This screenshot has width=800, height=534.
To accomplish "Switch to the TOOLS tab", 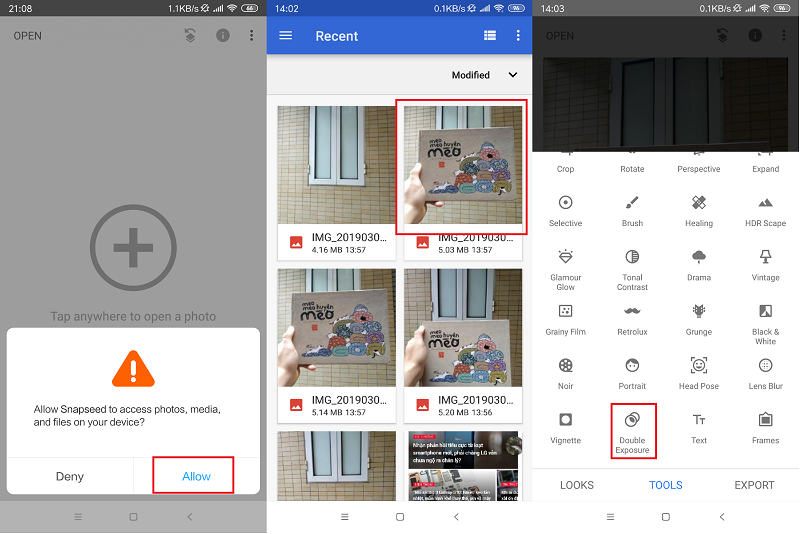I will tap(665, 485).
